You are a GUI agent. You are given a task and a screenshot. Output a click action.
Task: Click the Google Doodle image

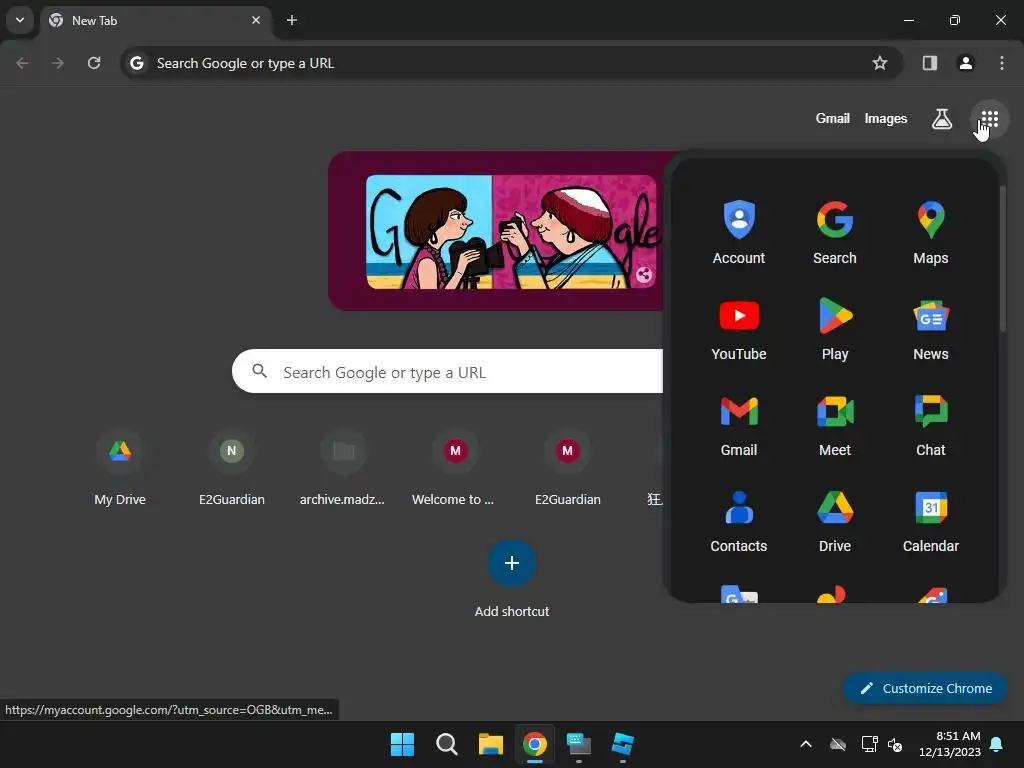click(x=511, y=232)
